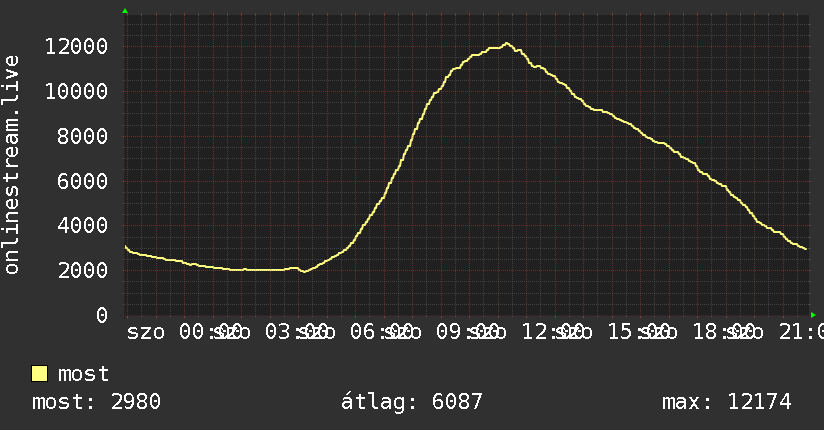
Task: Click the 8000 y-axis label
Action: tap(83, 137)
